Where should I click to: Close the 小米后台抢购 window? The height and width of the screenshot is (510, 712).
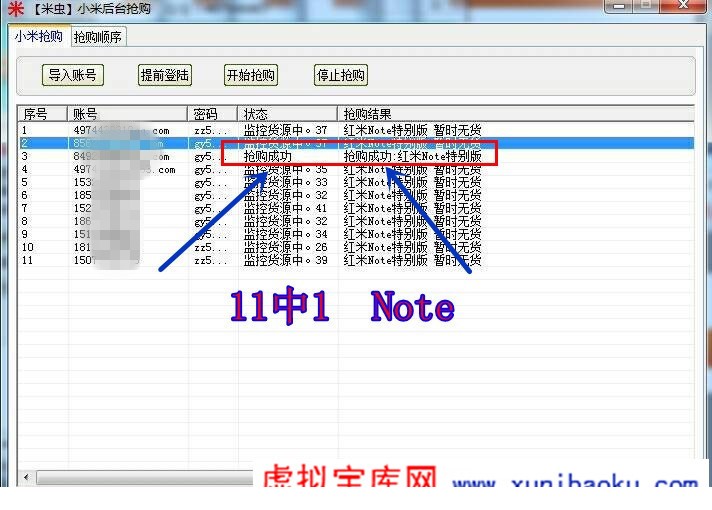683,5
